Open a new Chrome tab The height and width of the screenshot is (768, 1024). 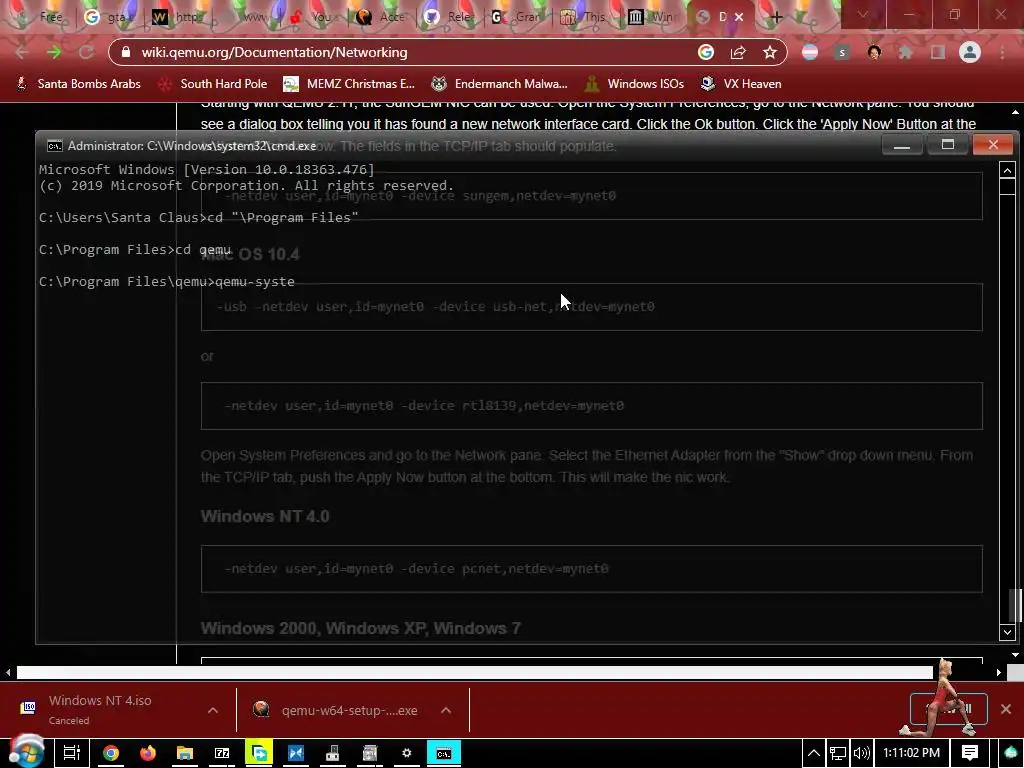coord(776,17)
